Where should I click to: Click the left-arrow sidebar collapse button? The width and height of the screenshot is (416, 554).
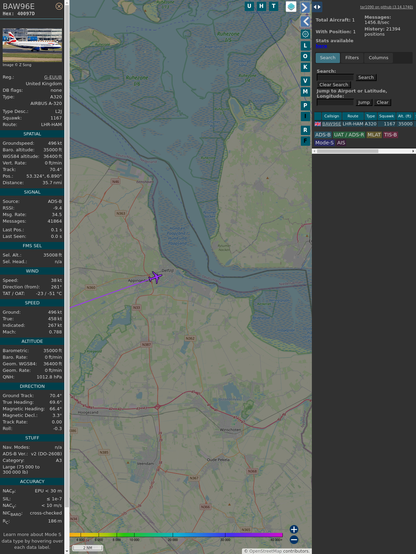tap(305, 22)
